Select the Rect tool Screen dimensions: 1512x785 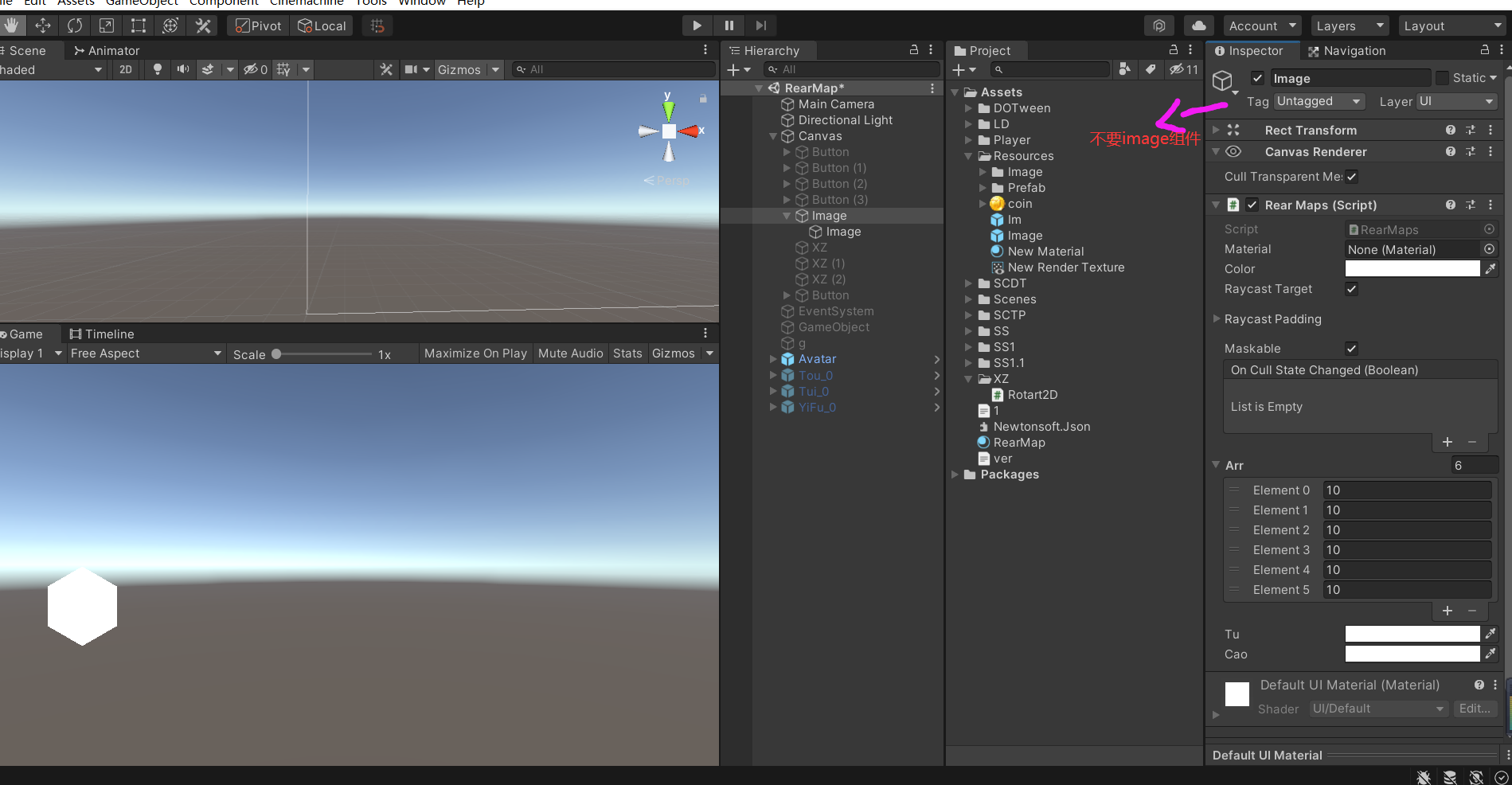click(x=139, y=26)
